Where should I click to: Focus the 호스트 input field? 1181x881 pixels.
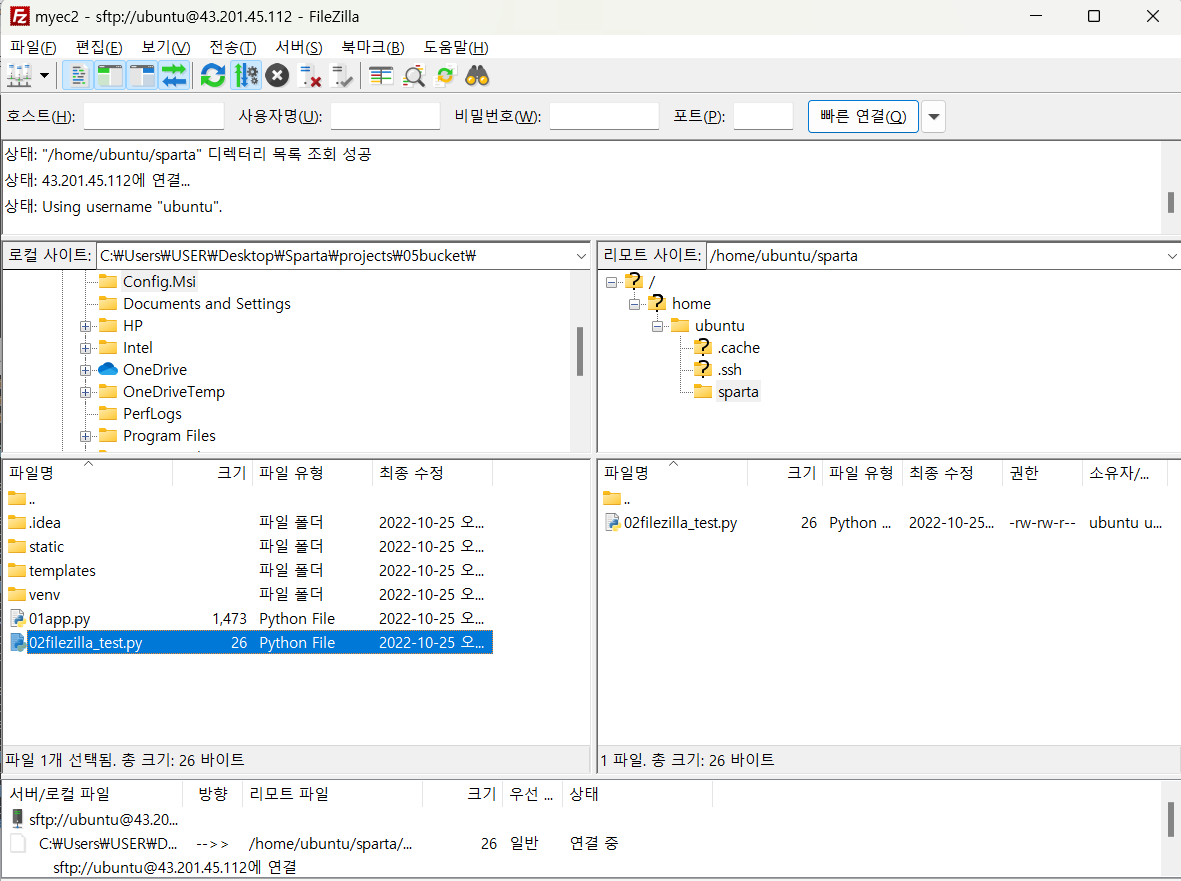tap(154, 116)
